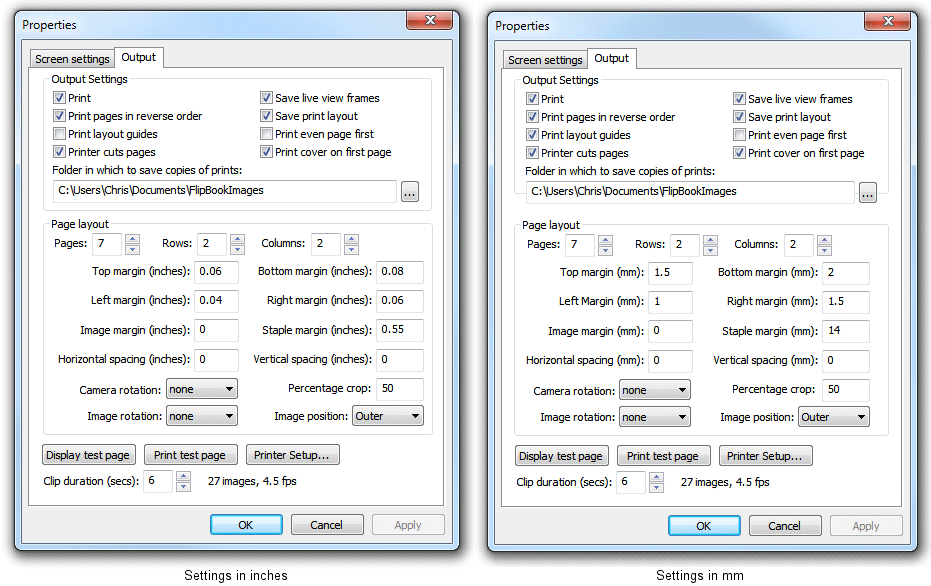The image size is (931, 586).
Task: Click the Top margin (inches) field
Action: (x=216, y=272)
